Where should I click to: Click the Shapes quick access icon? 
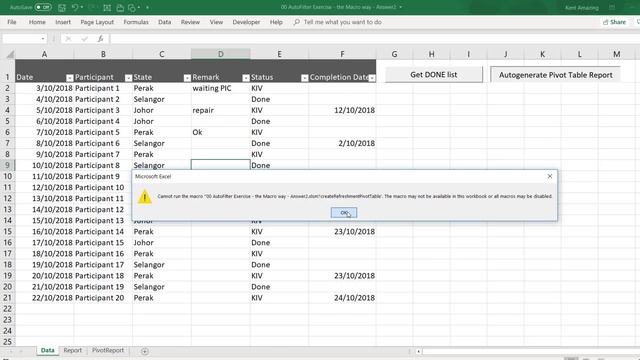132,7
